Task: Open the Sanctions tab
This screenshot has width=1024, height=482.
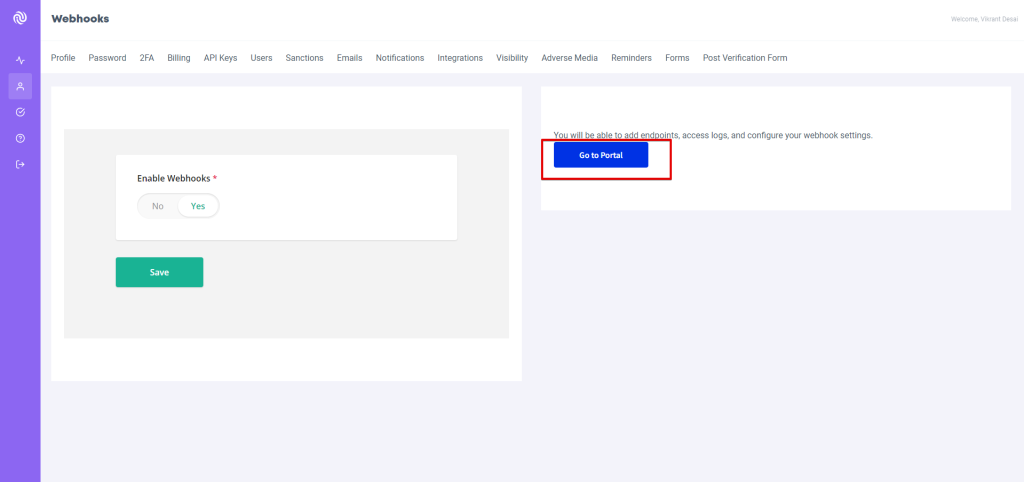Action: [304, 58]
